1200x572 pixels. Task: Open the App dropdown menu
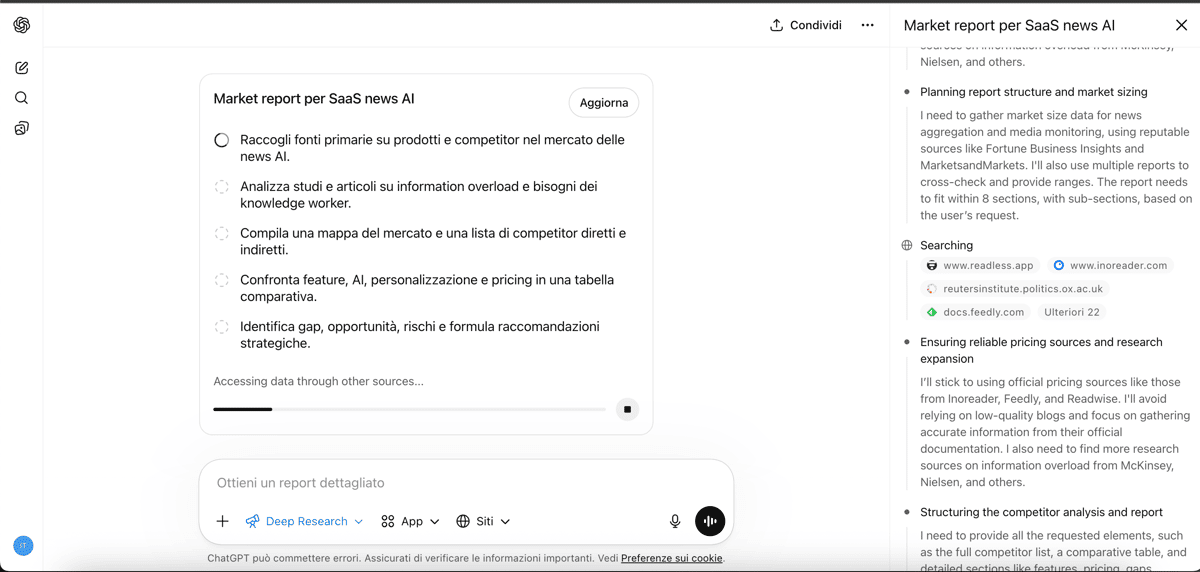(x=410, y=521)
